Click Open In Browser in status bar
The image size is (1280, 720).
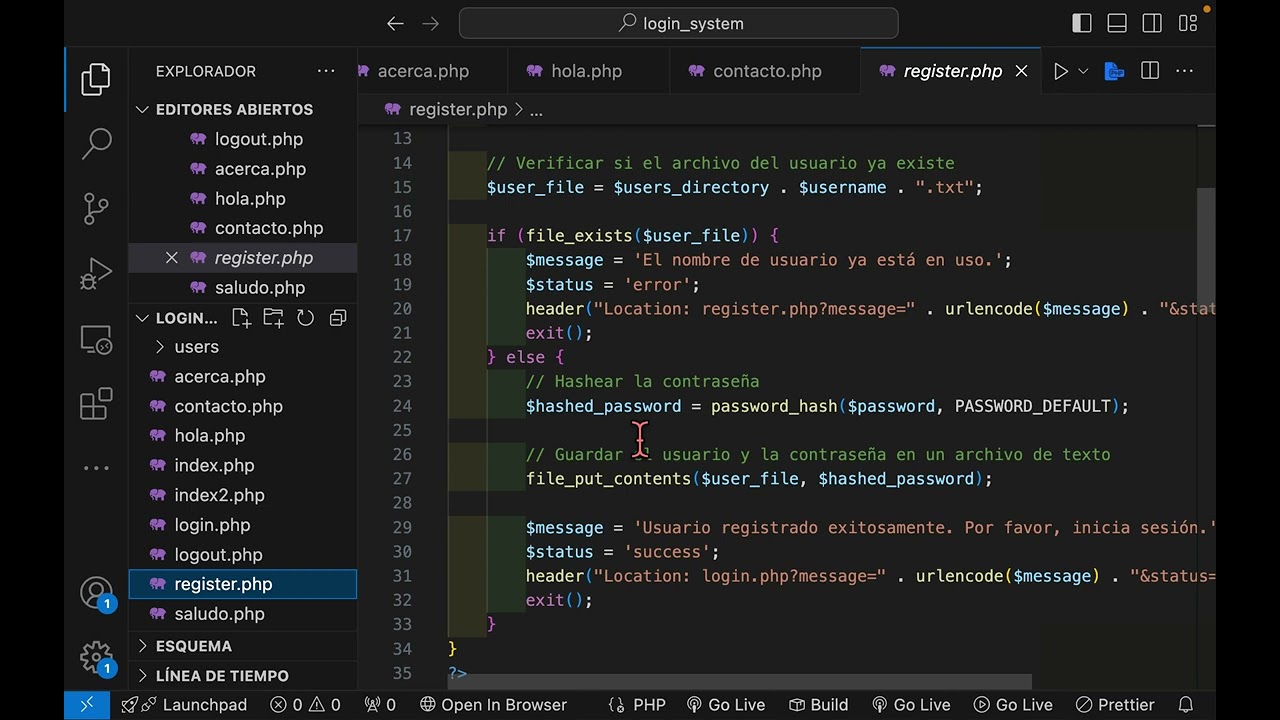point(493,705)
